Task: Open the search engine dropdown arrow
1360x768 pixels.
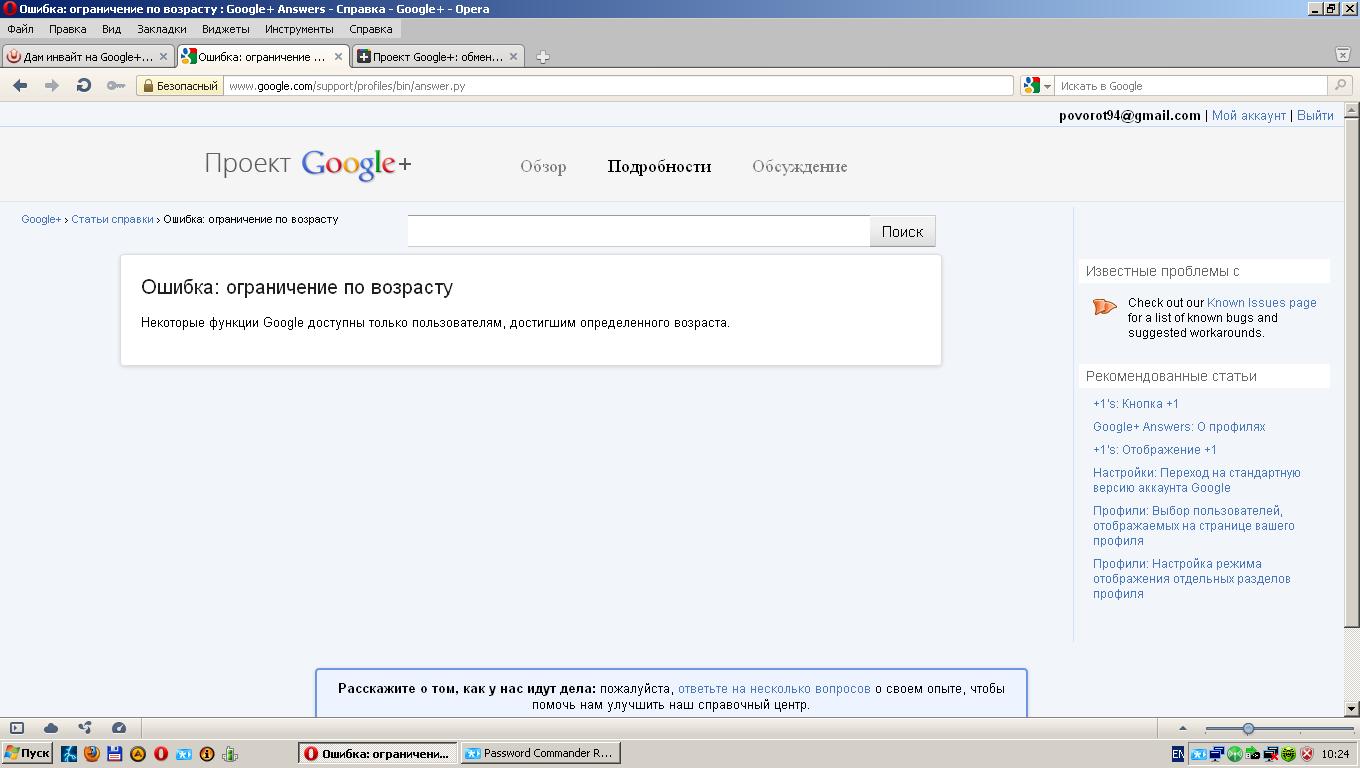Action: tap(1046, 85)
